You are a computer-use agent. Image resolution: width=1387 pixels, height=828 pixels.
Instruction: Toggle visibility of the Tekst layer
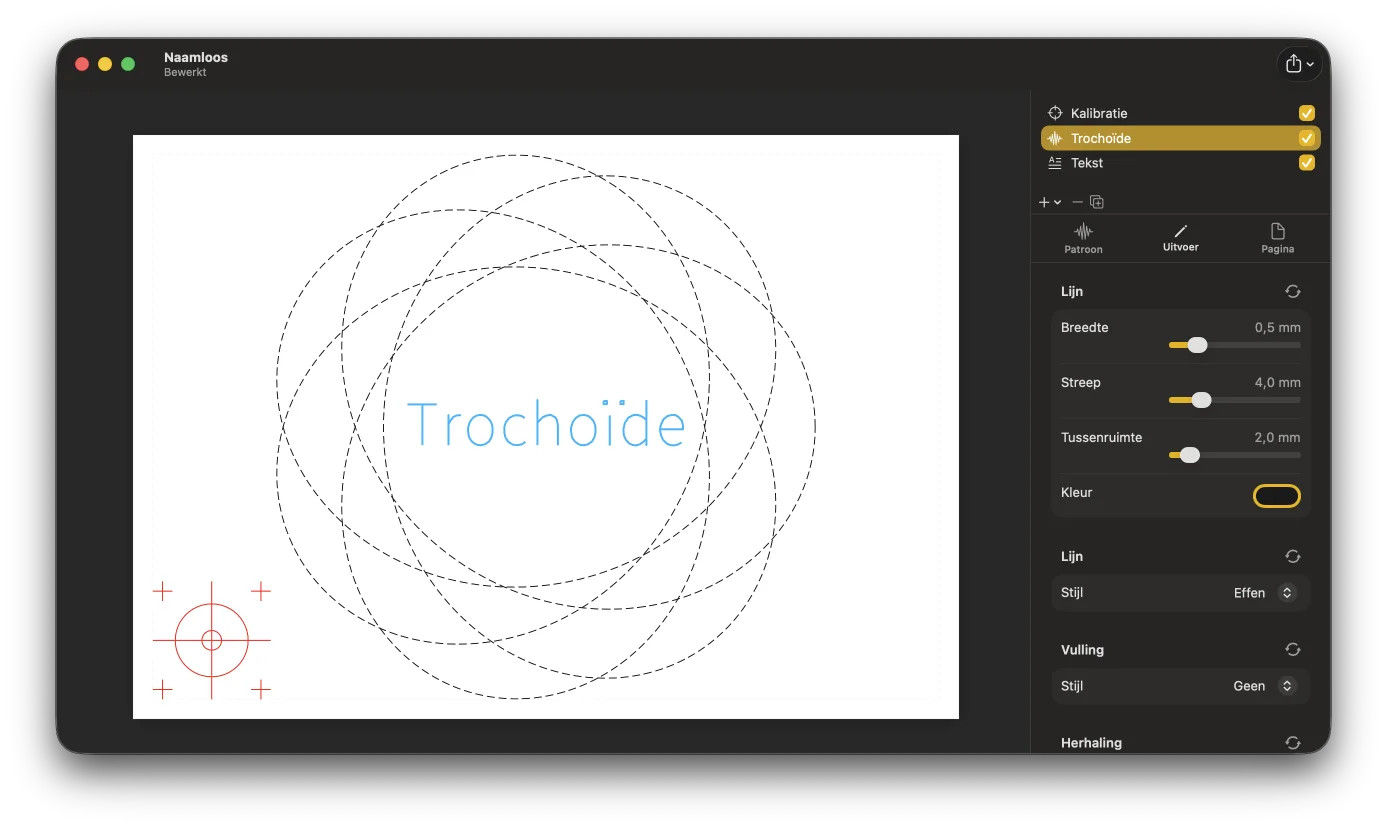[x=1306, y=163]
